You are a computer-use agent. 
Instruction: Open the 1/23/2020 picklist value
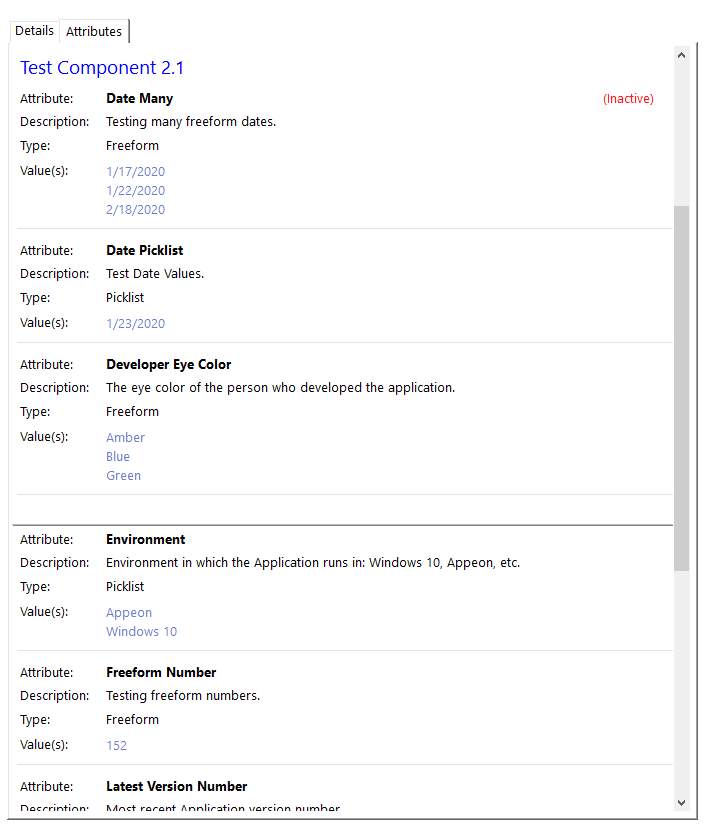[x=135, y=324]
